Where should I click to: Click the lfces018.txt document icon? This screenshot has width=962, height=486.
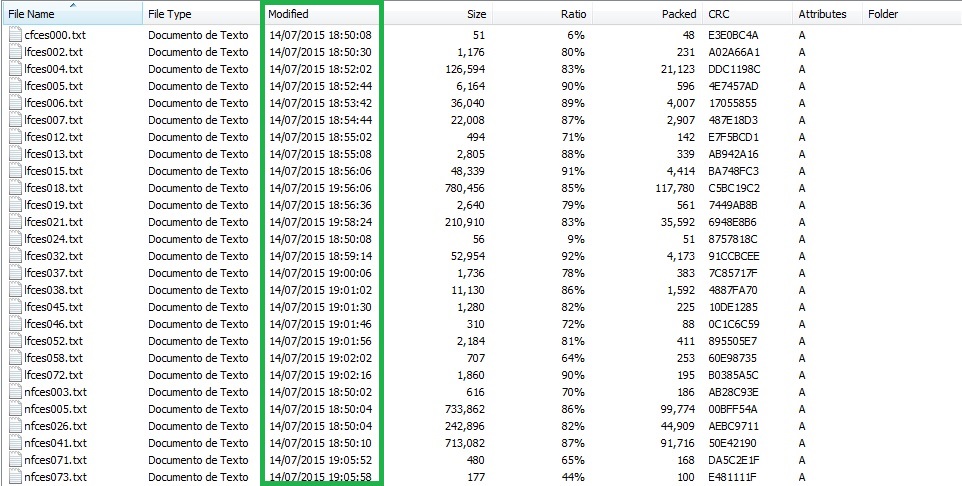[x=15, y=188]
